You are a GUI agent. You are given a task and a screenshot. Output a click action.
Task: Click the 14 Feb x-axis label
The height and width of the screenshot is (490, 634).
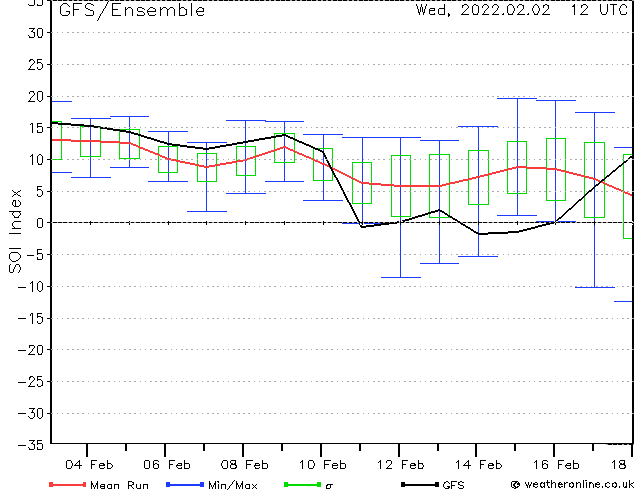tap(478, 465)
